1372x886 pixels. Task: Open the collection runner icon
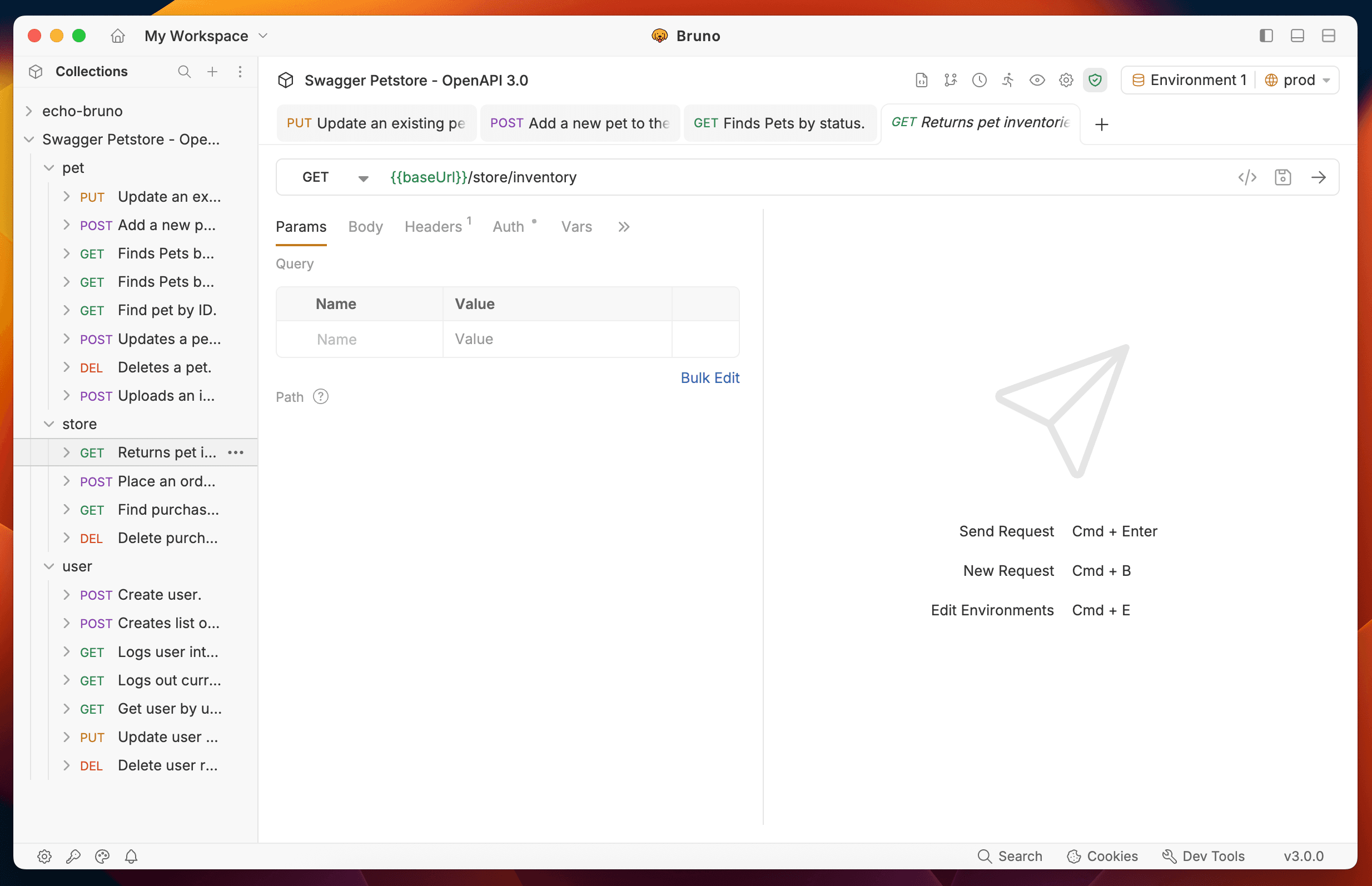click(x=1008, y=80)
